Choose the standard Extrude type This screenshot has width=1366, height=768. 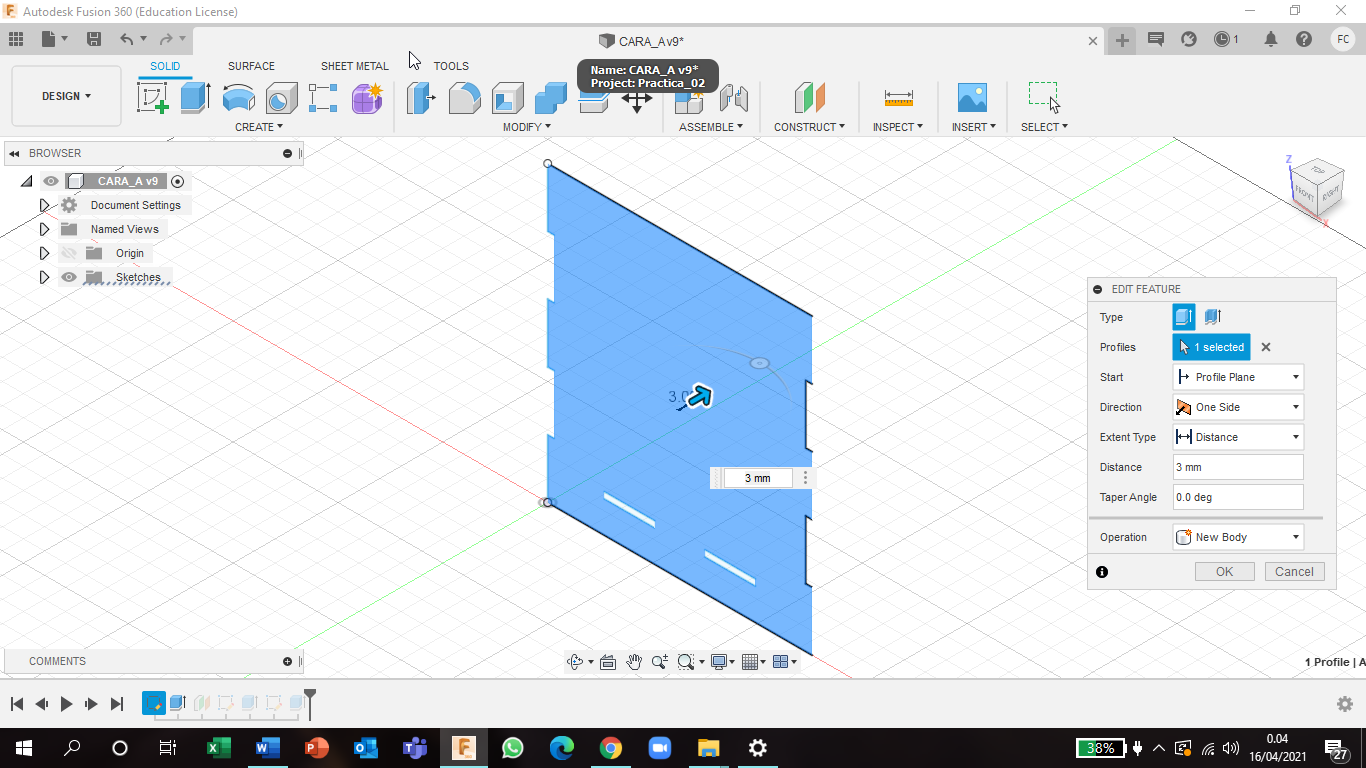pyautogui.click(x=1184, y=317)
